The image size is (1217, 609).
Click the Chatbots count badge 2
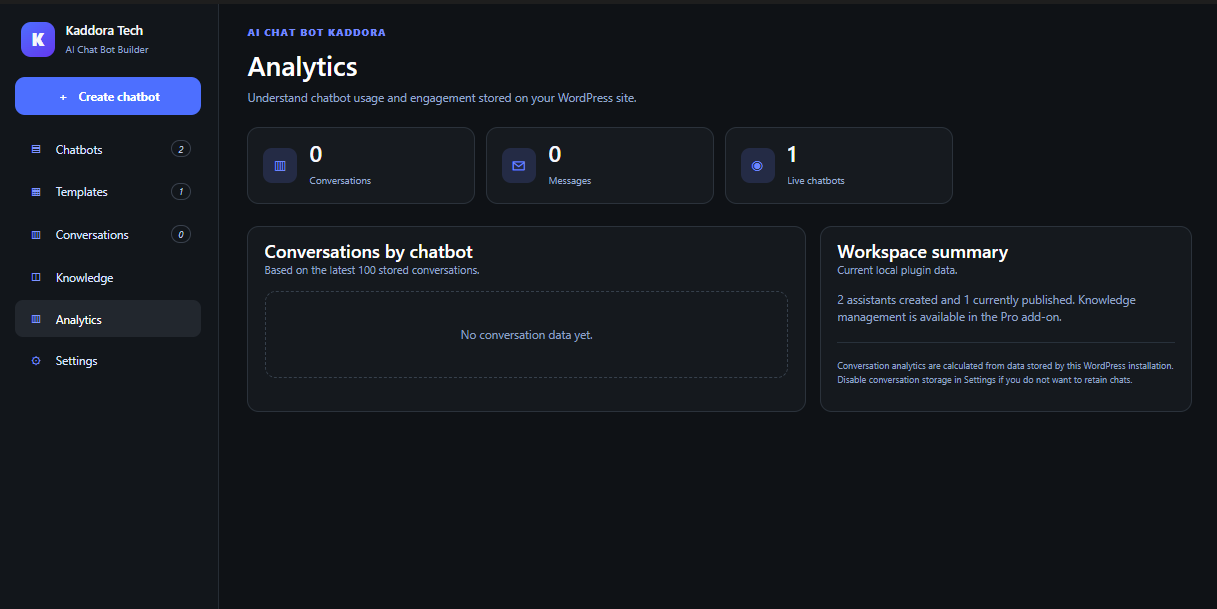pyautogui.click(x=180, y=150)
